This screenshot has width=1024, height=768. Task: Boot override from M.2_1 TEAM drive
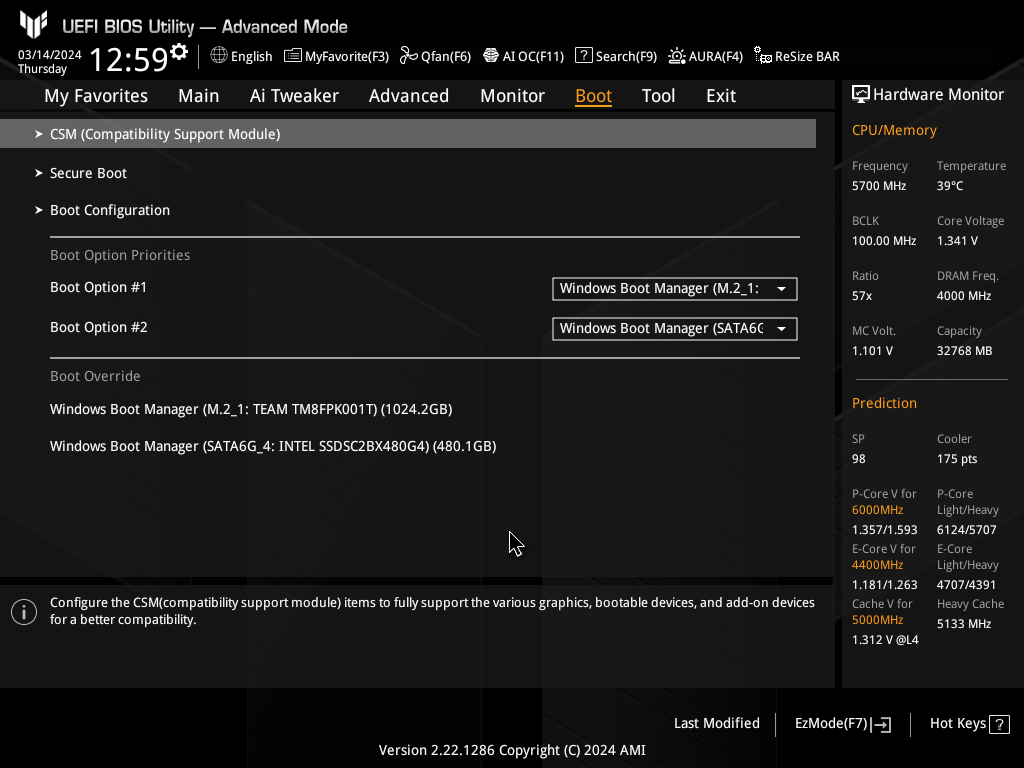click(251, 409)
